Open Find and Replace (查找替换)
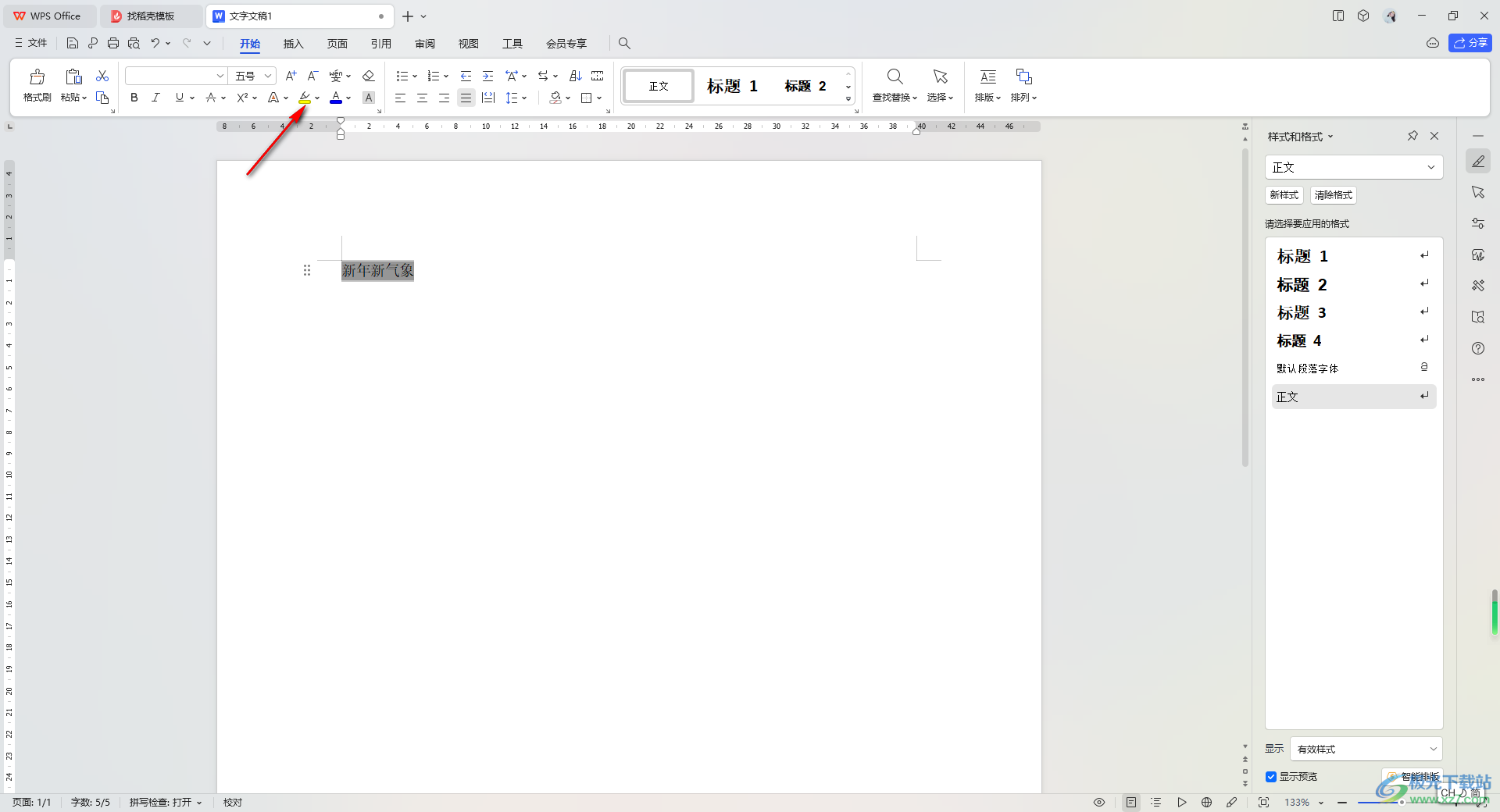This screenshot has height=812, width=1500. tap(895, 85)
